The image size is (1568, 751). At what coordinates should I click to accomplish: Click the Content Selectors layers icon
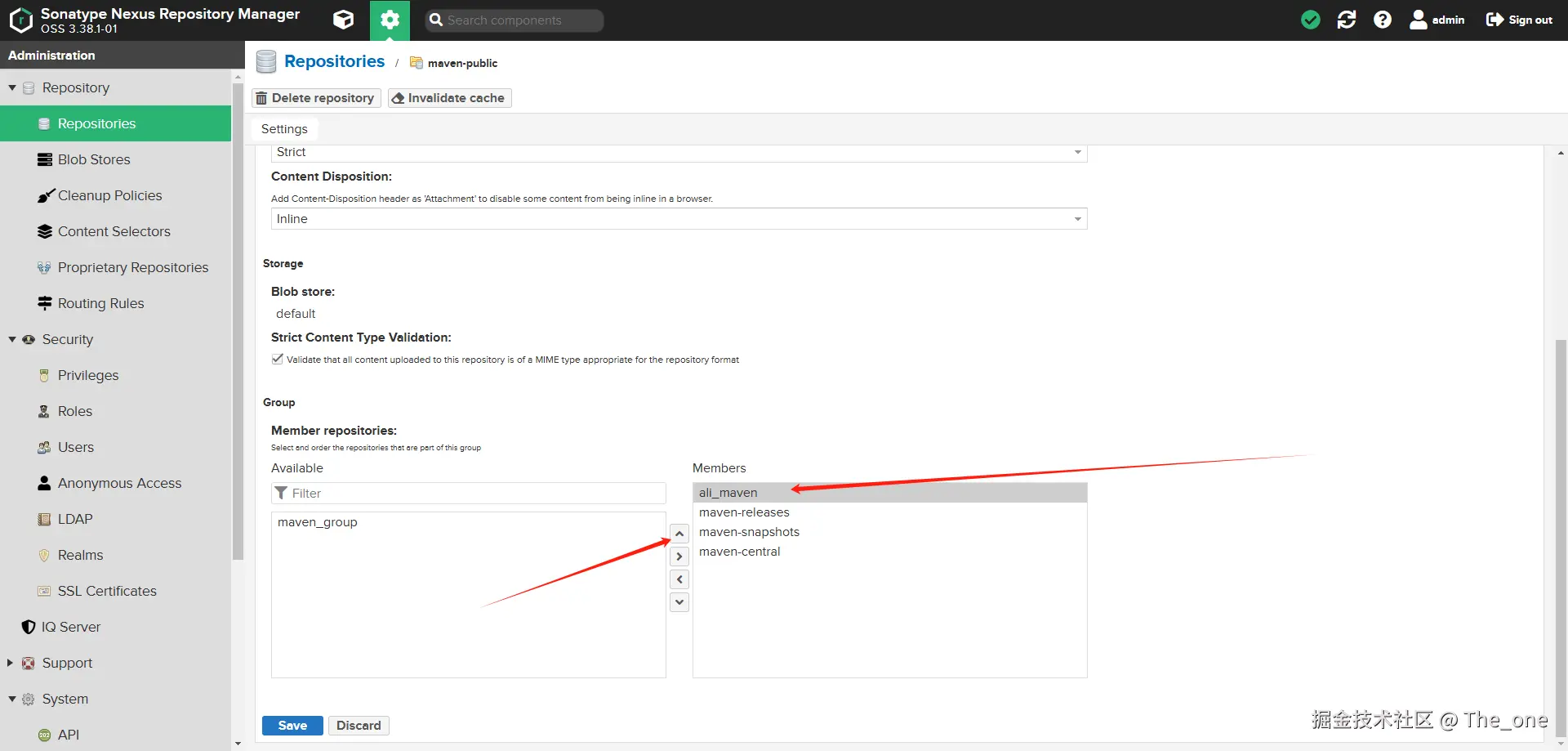click(x=45, y=231)
